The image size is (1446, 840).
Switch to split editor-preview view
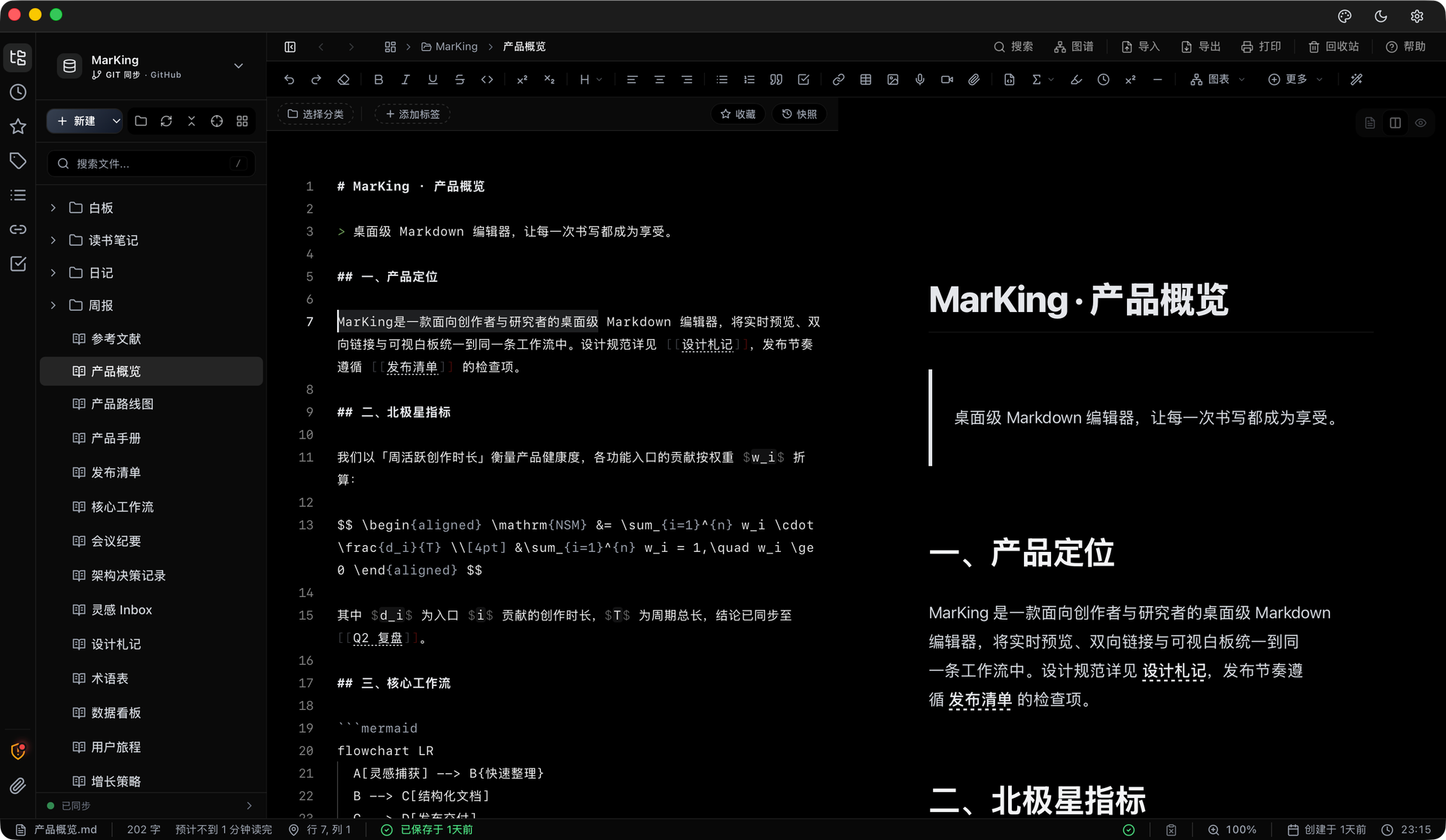1396,123
